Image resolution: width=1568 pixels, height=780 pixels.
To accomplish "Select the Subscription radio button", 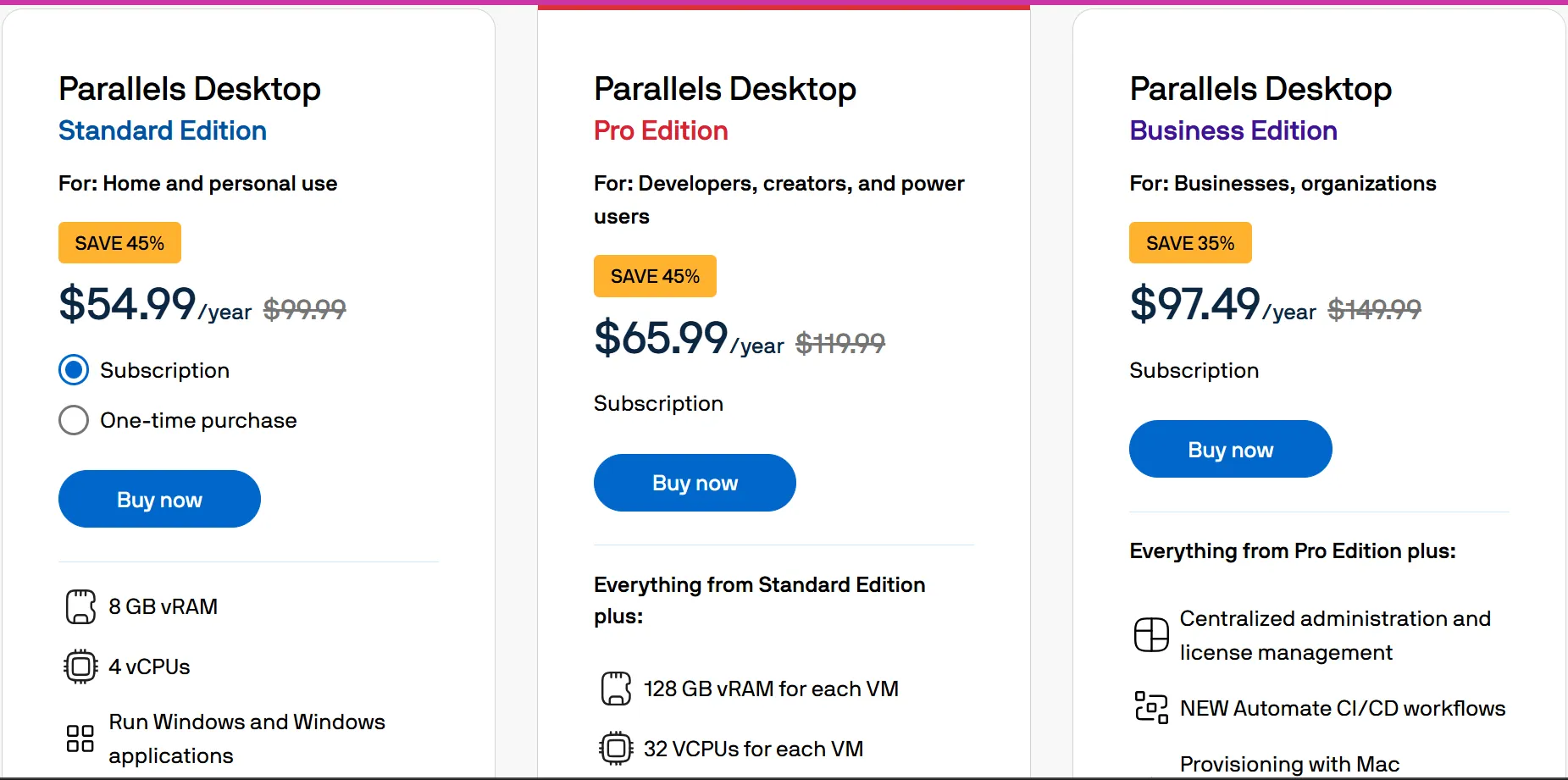I will 74,370.
